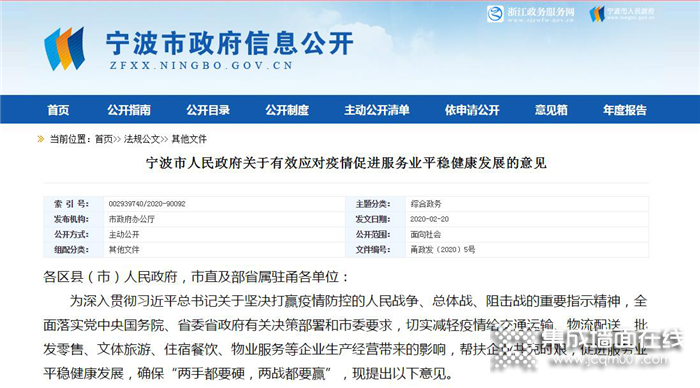Select the 公开目录 navigation tab

click(x=208, y=110)
